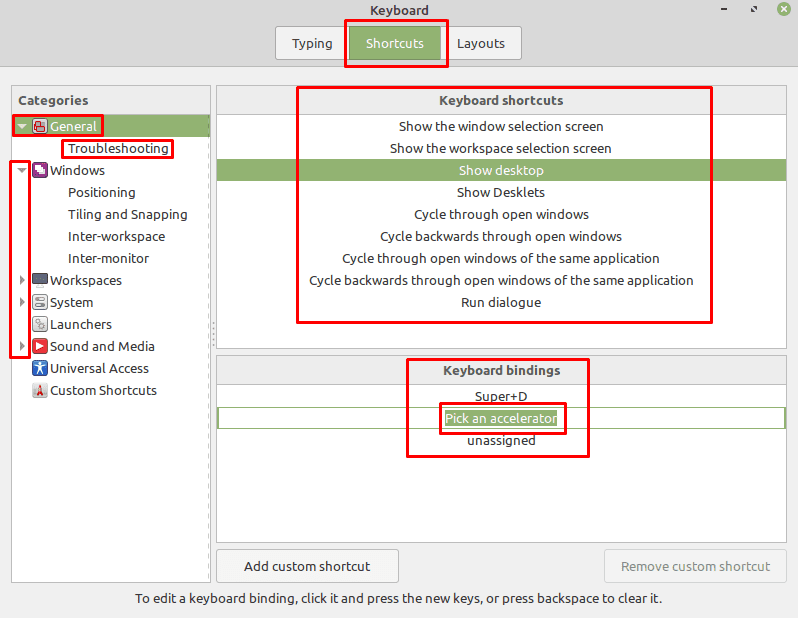798x618 pixels.
Task: Click the Keyboard shortcuts column header
Action: pos(501,100)
